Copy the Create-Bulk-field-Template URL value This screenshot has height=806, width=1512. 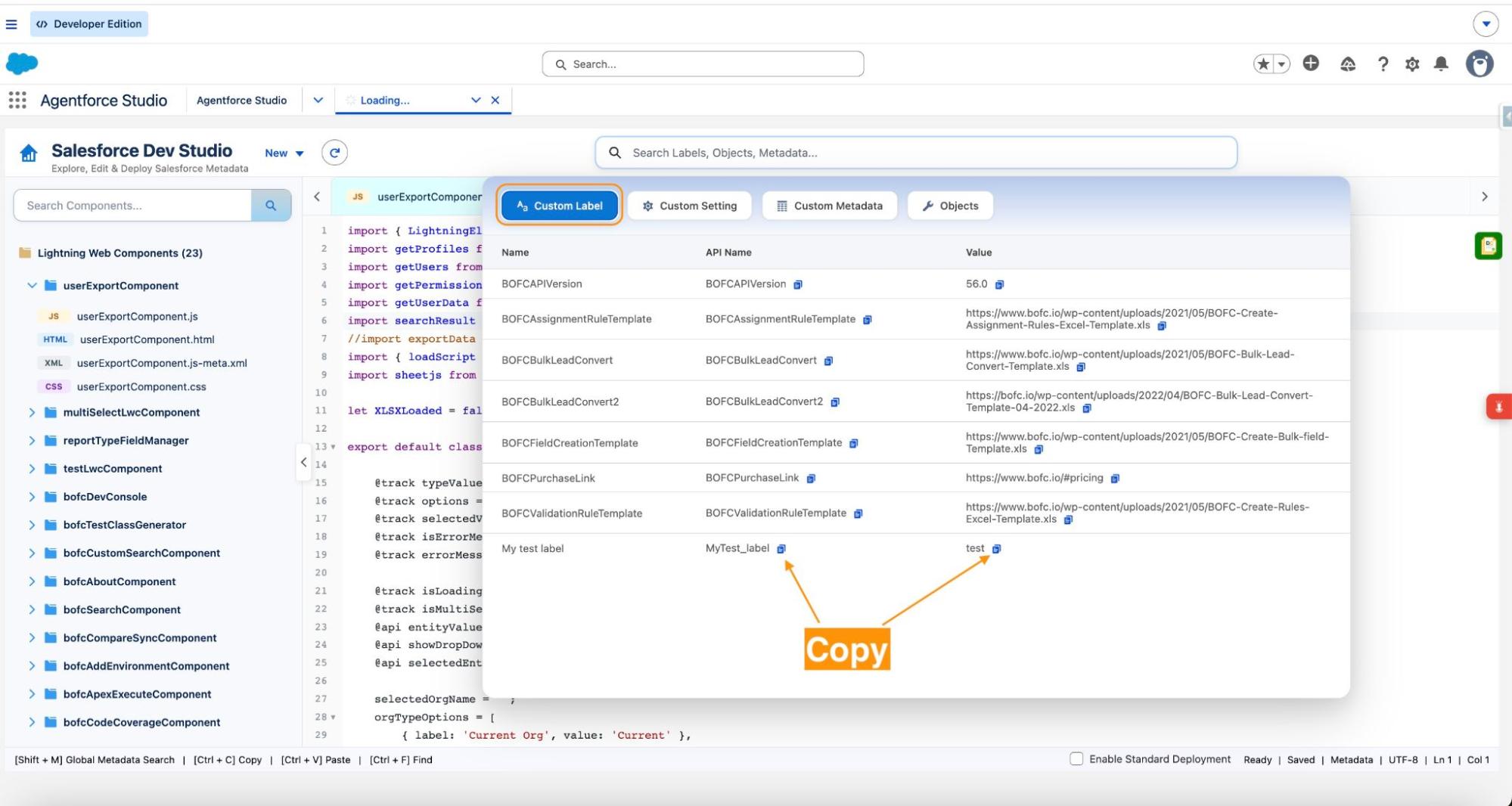pyautogui.click(x=1039, y=449)
